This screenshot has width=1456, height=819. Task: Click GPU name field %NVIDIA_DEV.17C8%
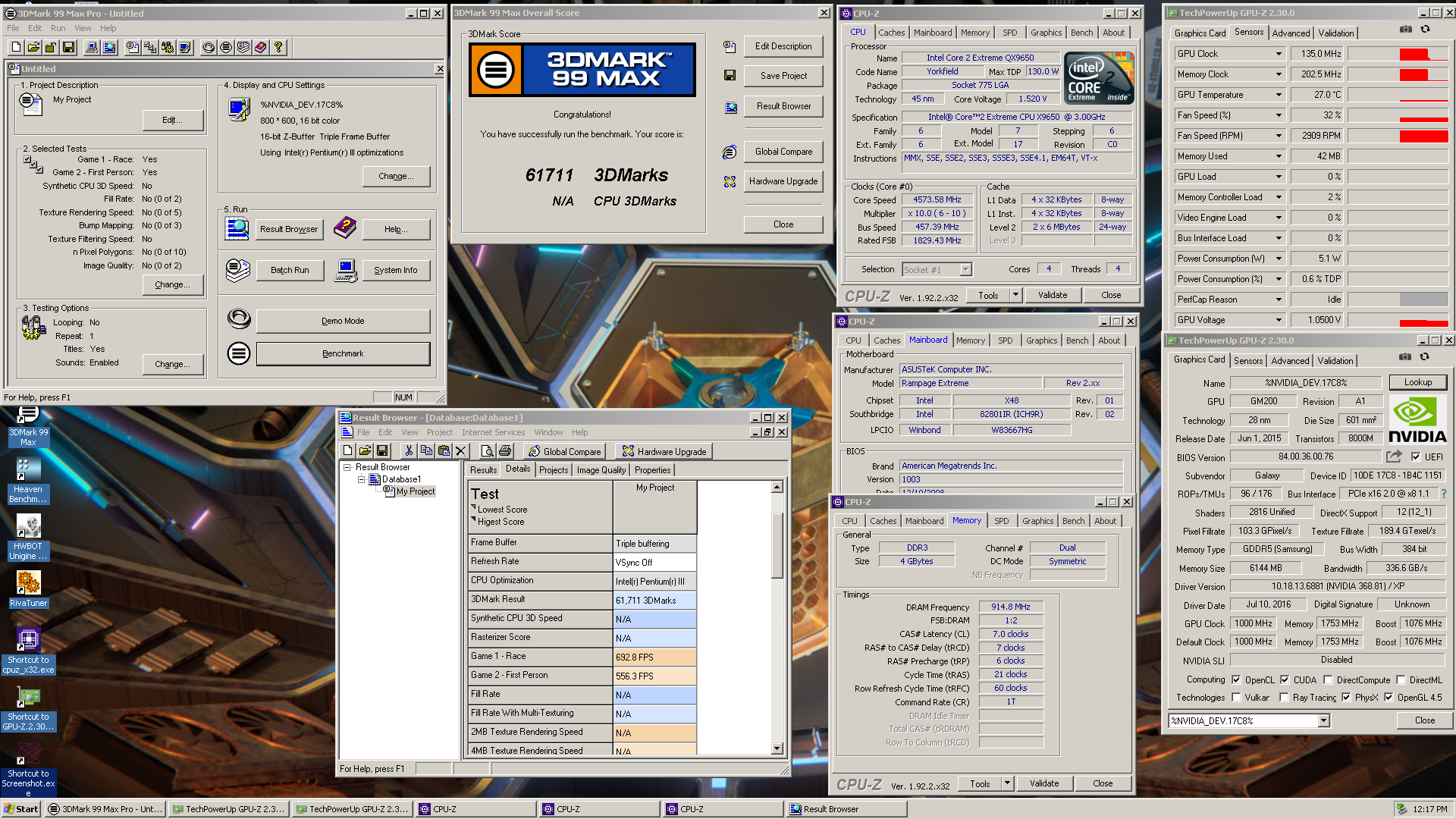pyautogui.click(x=1305, y=382)
